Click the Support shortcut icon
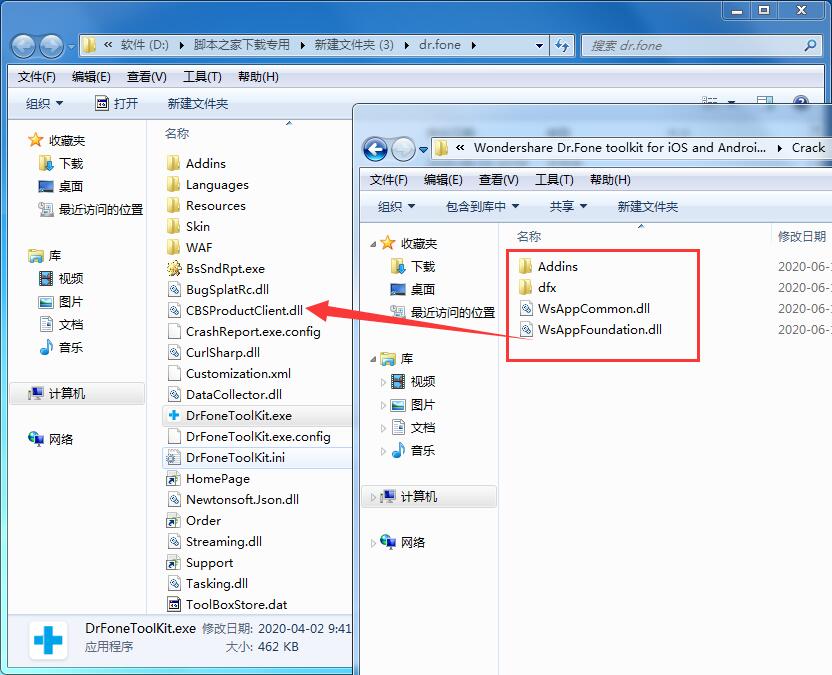The image size is (832, 675). pyautogui.click(x=174, y=562)
